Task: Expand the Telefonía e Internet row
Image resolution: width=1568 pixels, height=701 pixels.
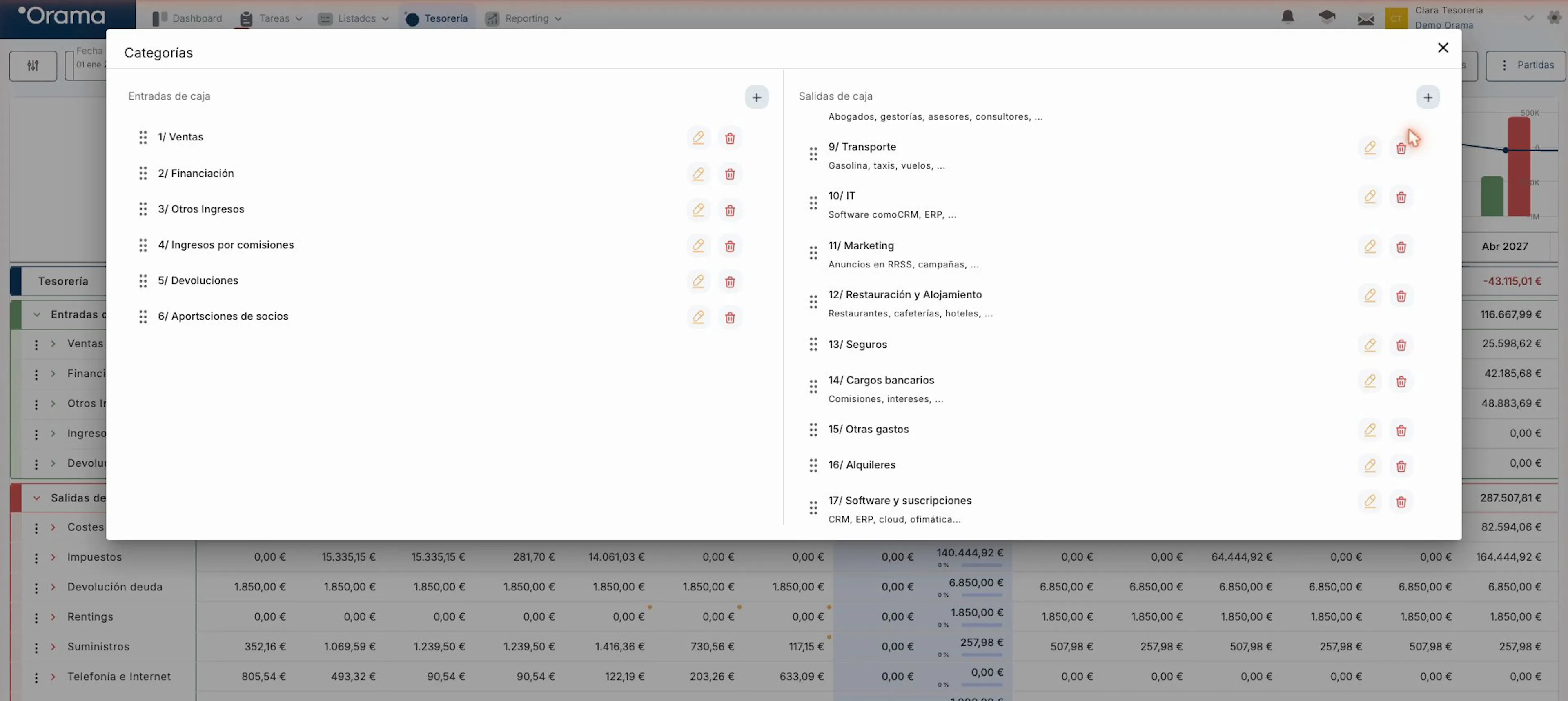Action: tap(53, 676)
